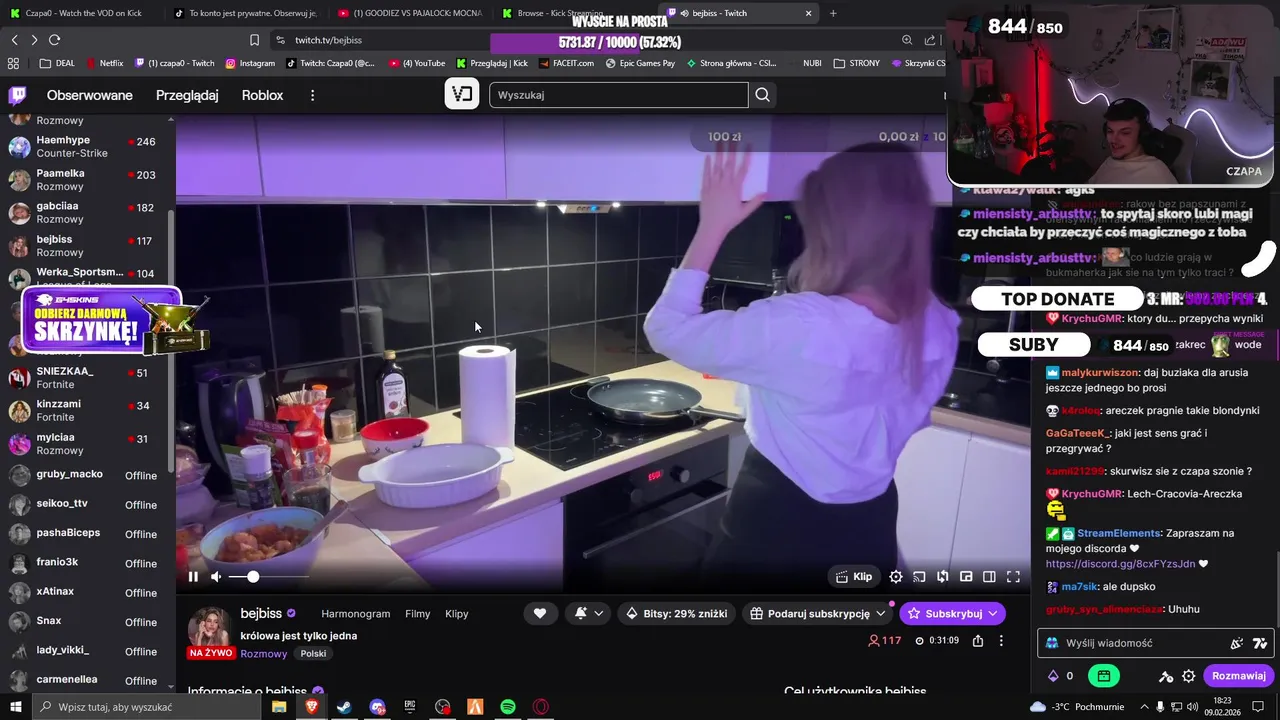Viewport: 1280px width, 720px height.
Task: Click the Bits diamond balance icon
Action: coord(1053,676)
